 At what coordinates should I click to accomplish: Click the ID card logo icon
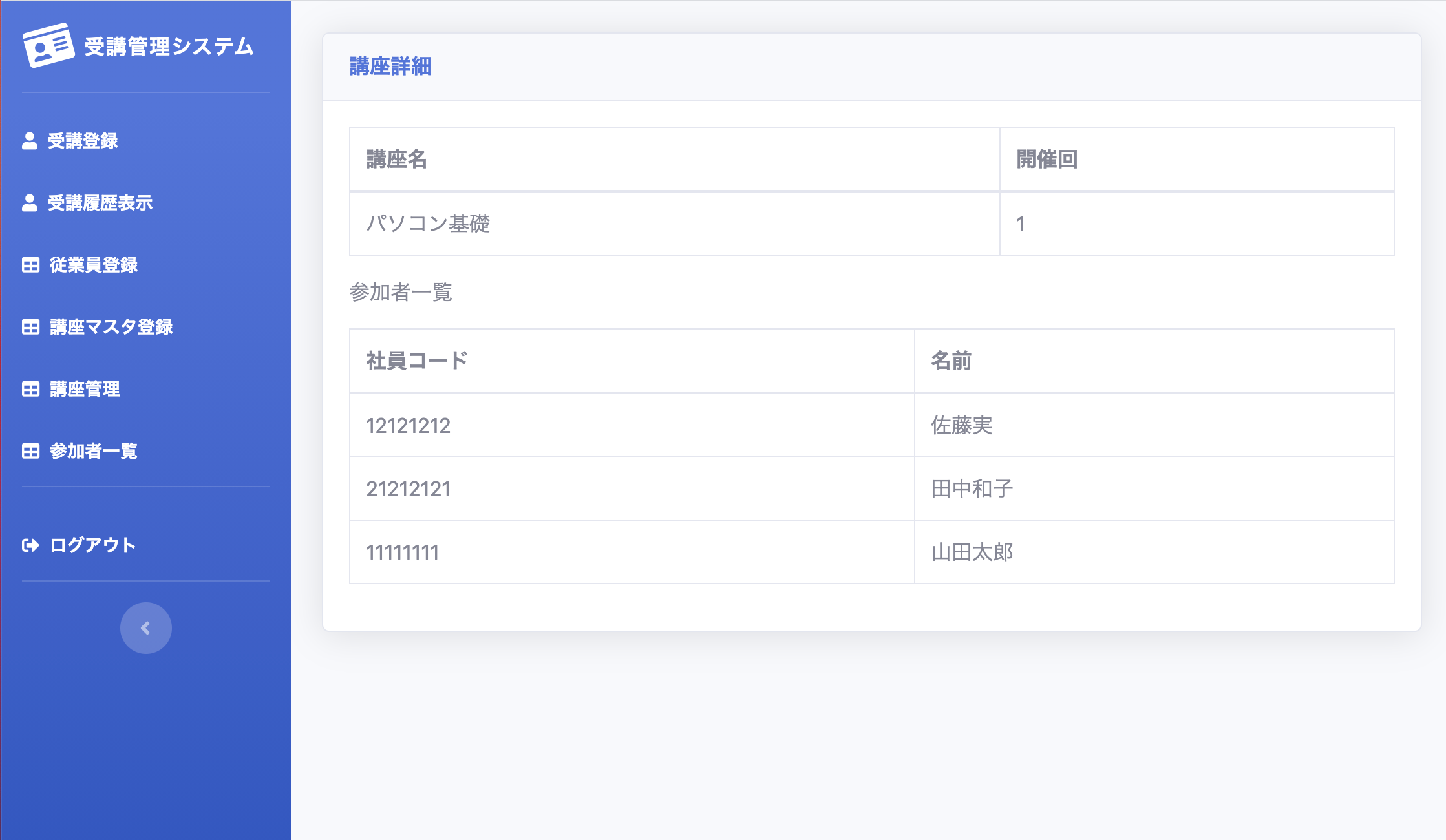pyautogui.click(x=48, y=45)
